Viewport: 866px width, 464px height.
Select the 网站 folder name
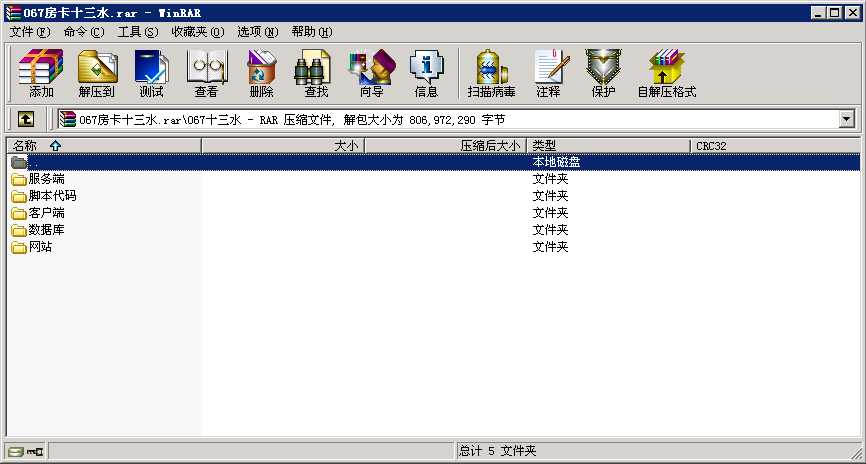click(x=40, y=247)
